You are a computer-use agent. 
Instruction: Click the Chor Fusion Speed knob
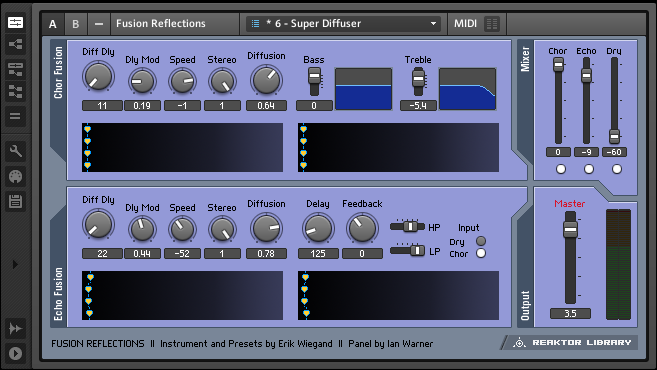(x=182, y=81)
